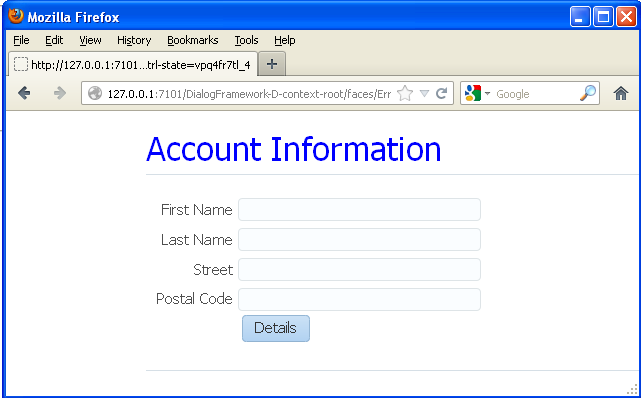This screenshot has width=641, height=398.
Task: Focus the Street input field
Action: 359,270
